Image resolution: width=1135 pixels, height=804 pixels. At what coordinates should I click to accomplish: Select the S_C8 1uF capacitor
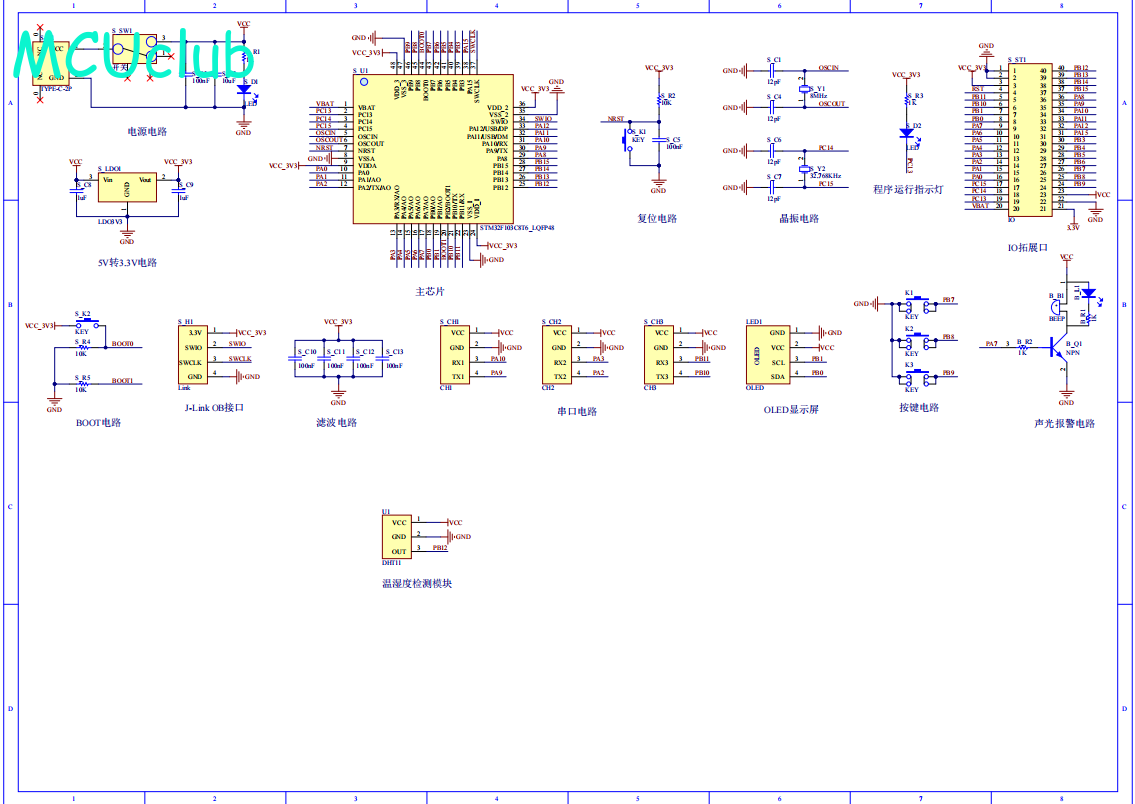pyautogui.click(x=76, y=190)
